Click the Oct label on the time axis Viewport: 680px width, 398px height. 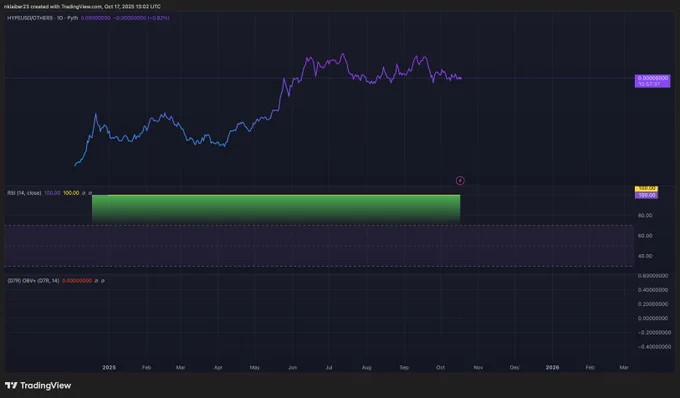pyautogui.click(x=440, y=368)
